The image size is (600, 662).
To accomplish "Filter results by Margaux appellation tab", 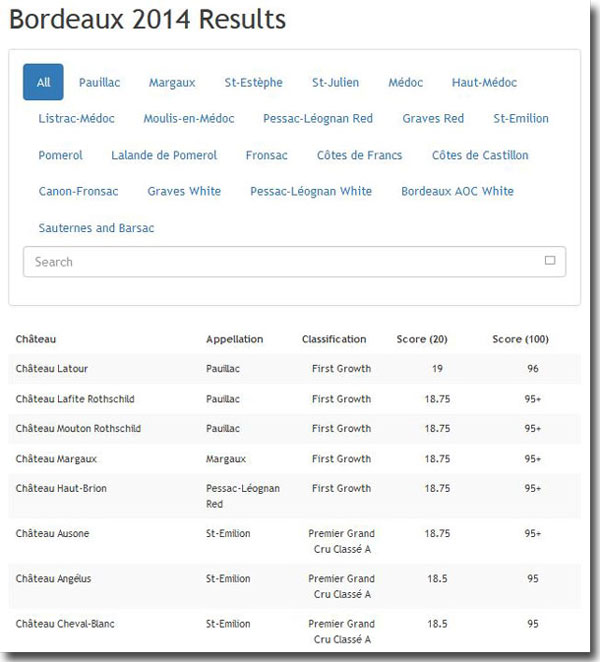I will (172, 82).
